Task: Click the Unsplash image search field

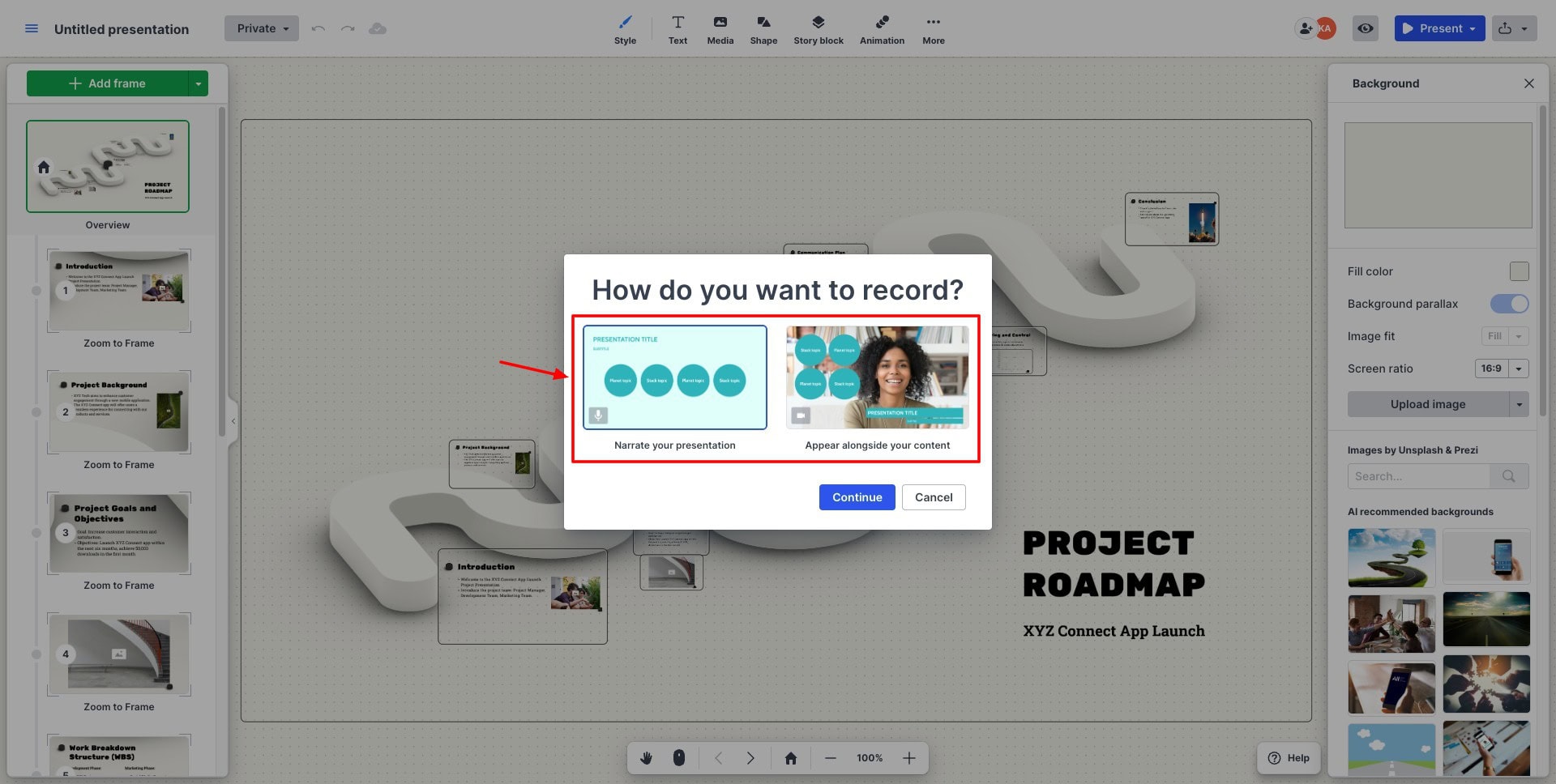Action: click(x=1418, y=476)
